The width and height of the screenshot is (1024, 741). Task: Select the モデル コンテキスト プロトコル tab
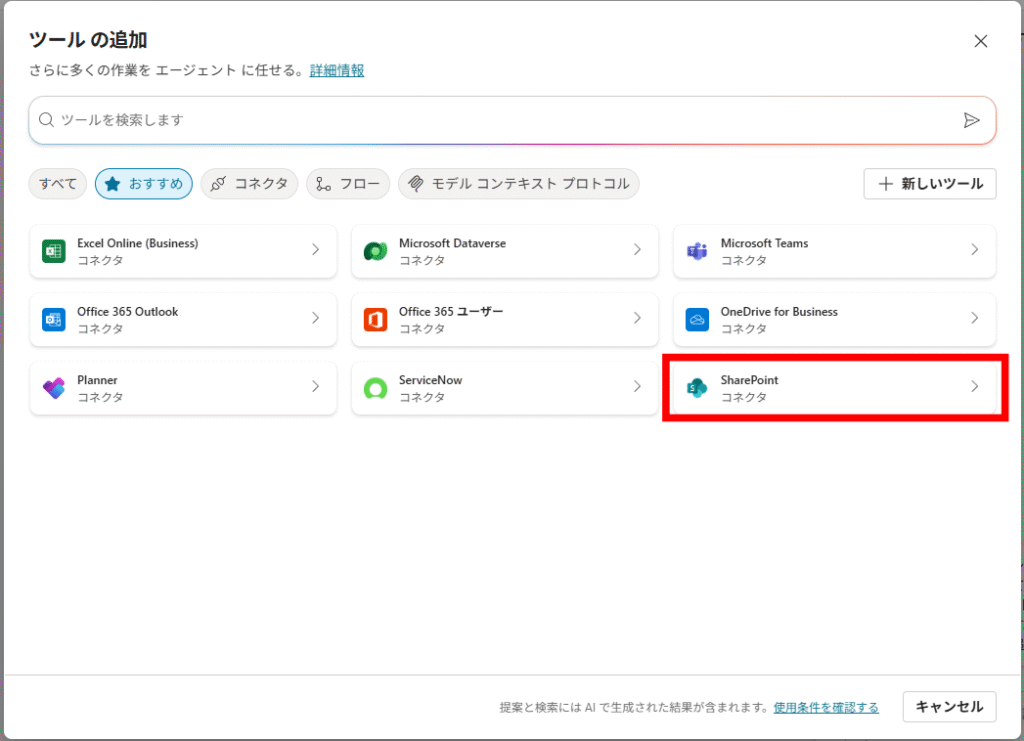coord(519,183)
